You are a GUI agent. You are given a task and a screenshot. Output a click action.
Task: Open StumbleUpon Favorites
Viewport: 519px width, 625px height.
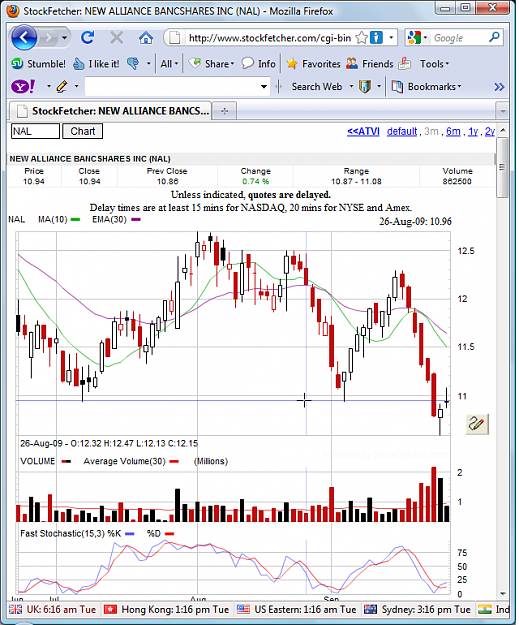(313, 64)
